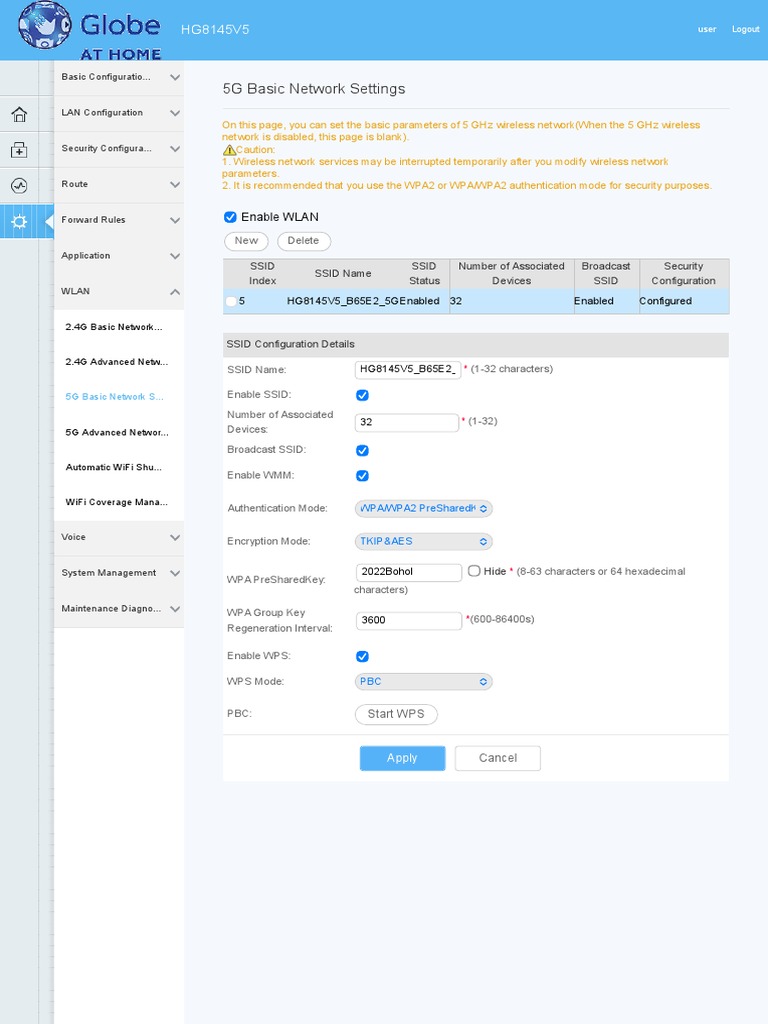The height and width of the screenshot is (1024, 768).
Task: Open the medical kit diagnostics icon
Action: 19,150
